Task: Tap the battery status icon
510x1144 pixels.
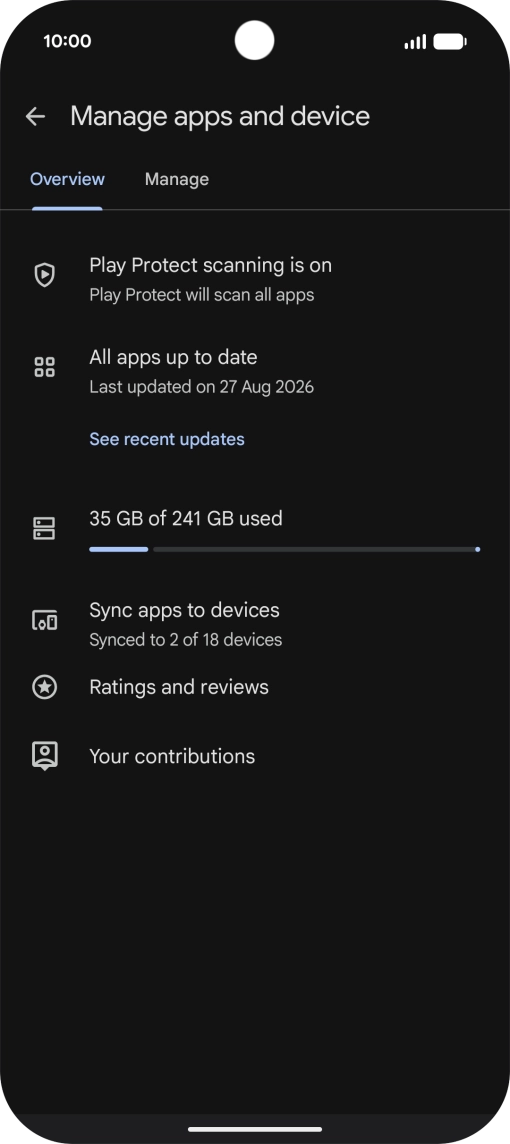Action: [x=449, y=42]
